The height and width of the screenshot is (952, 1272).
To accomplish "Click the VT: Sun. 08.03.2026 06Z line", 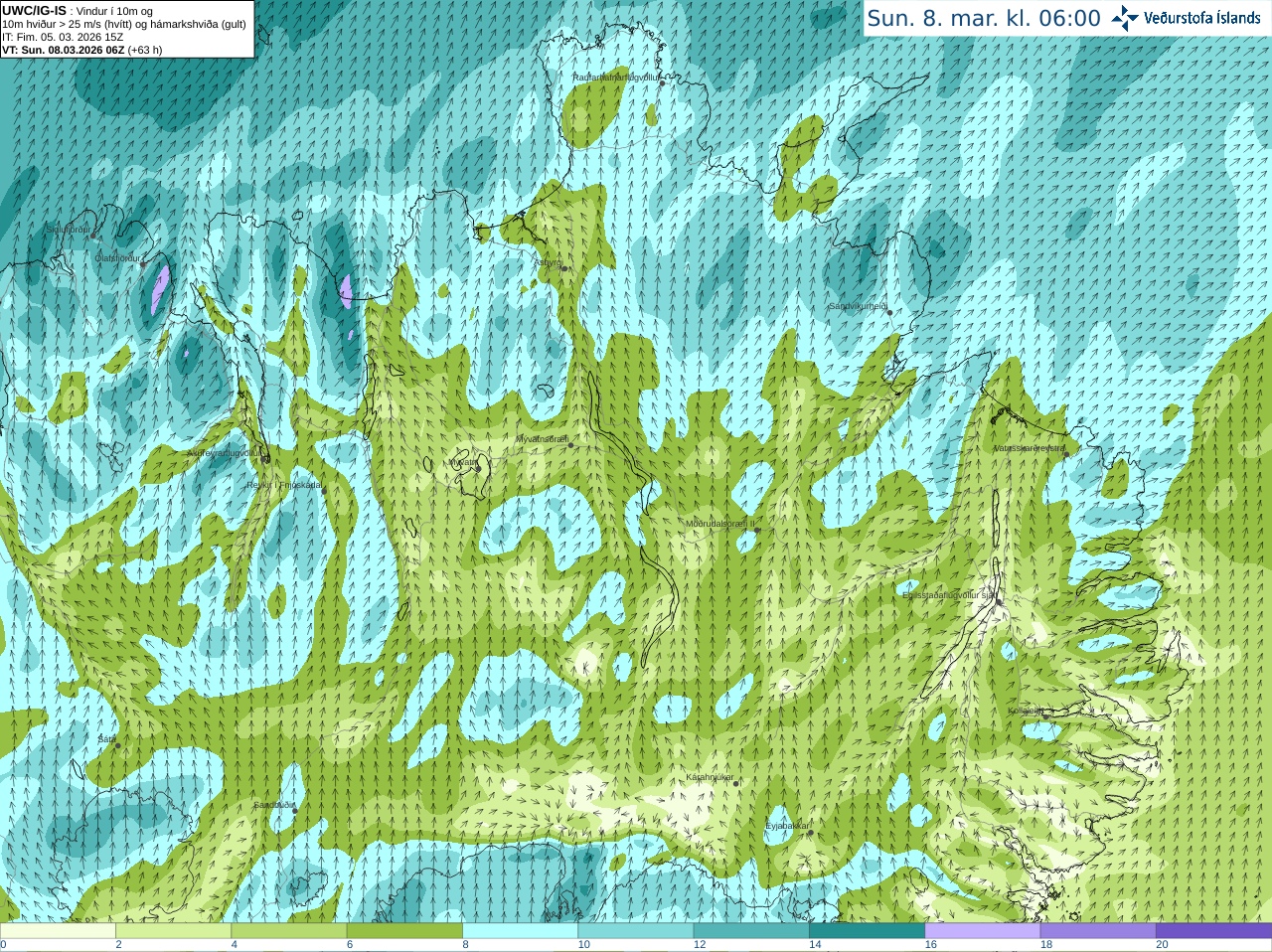I will pos(81,50).
